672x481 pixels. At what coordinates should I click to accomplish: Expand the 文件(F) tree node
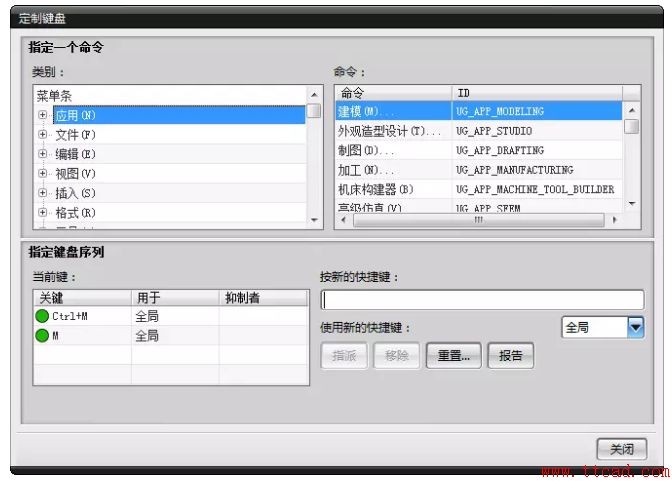[42, 134]
